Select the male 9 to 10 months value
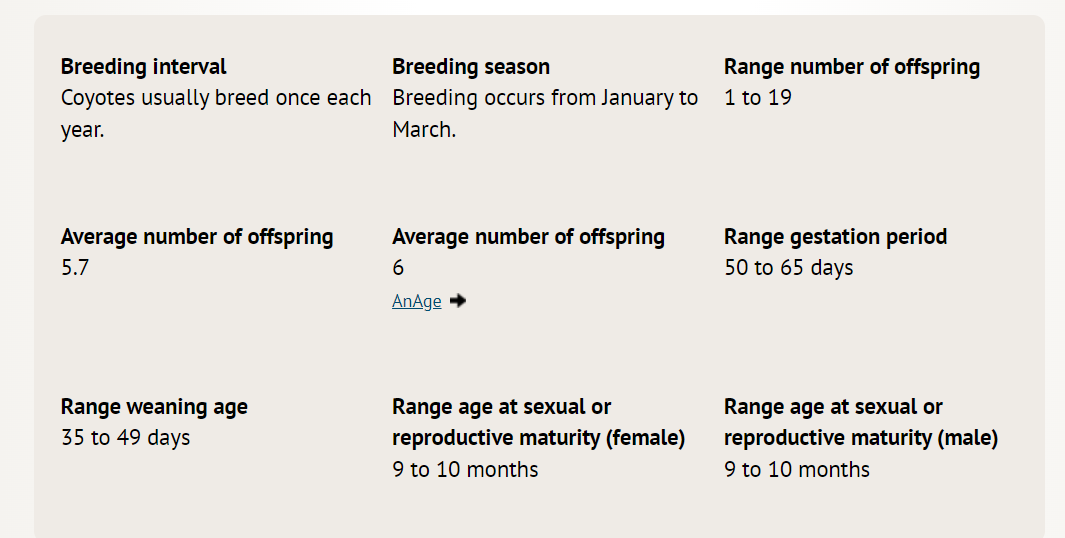Viewport: 1065px width, 538px height. (x=797, y=469)
